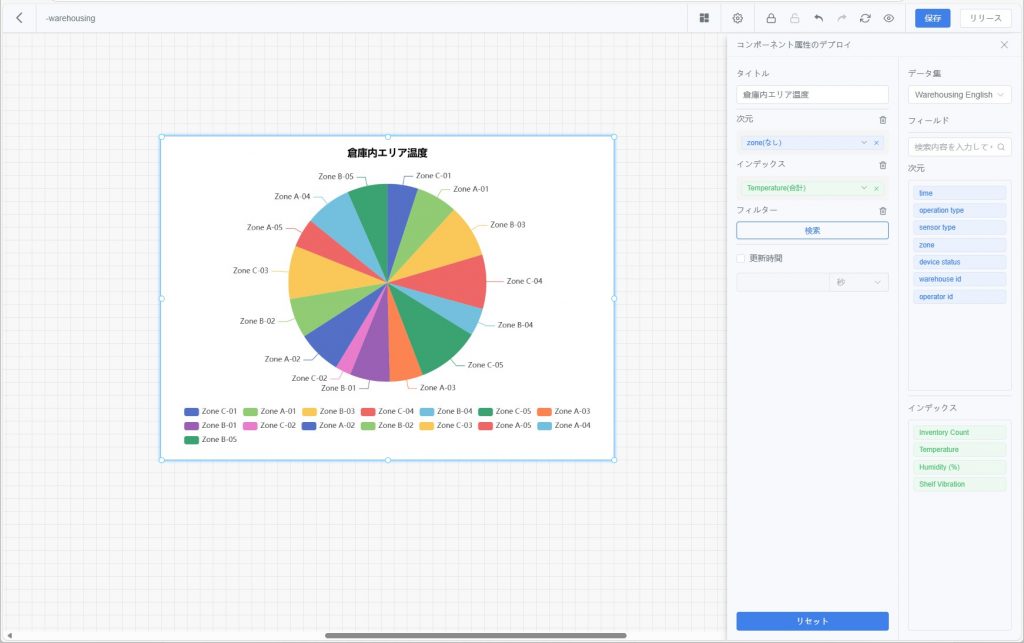The height and width of the screenshot is (643, 1024).
Task: Toggle the preview eye icon
Action: [888, 18]
